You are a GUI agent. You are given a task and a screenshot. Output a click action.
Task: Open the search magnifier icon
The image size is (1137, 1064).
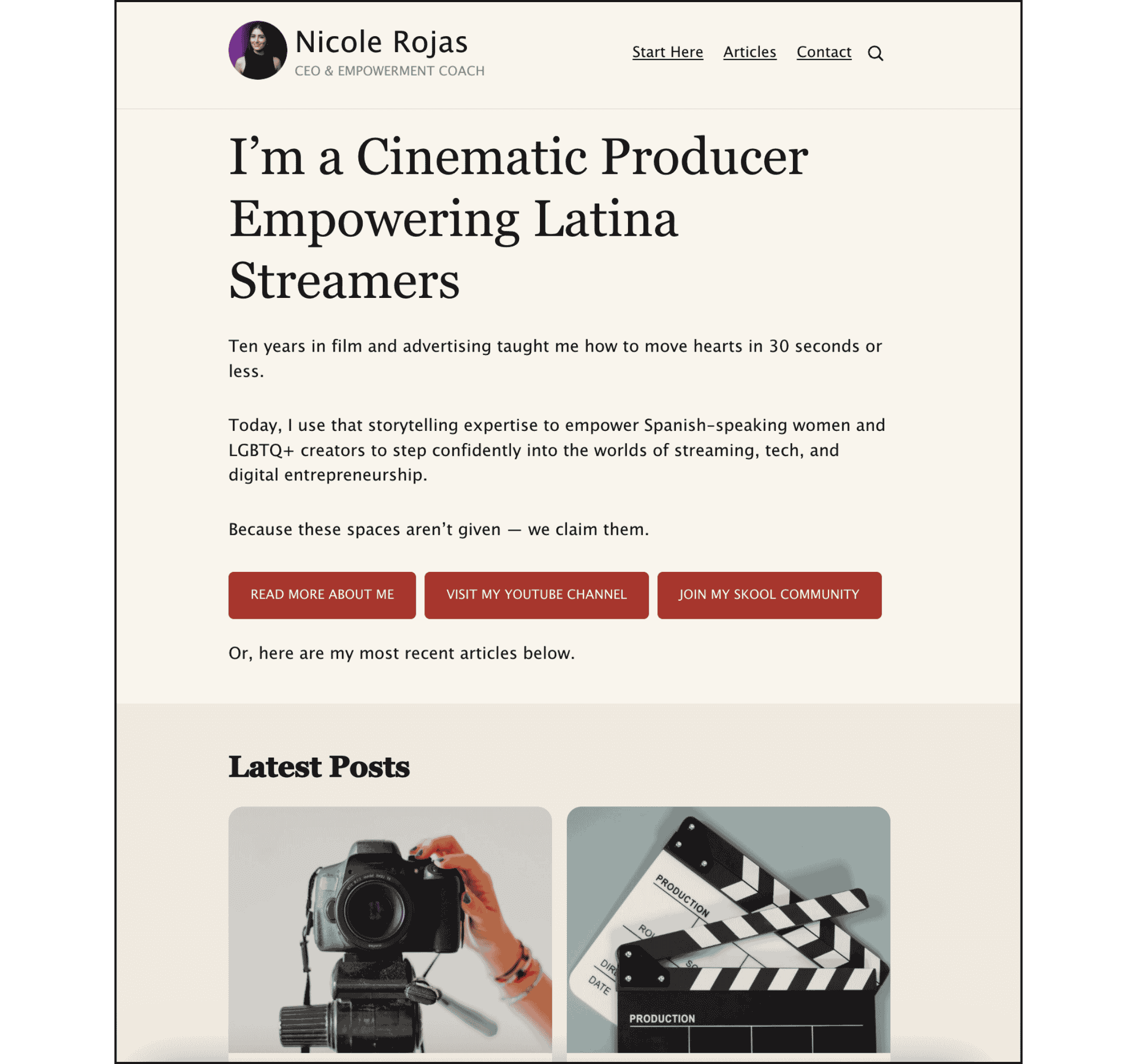(875, 53)
